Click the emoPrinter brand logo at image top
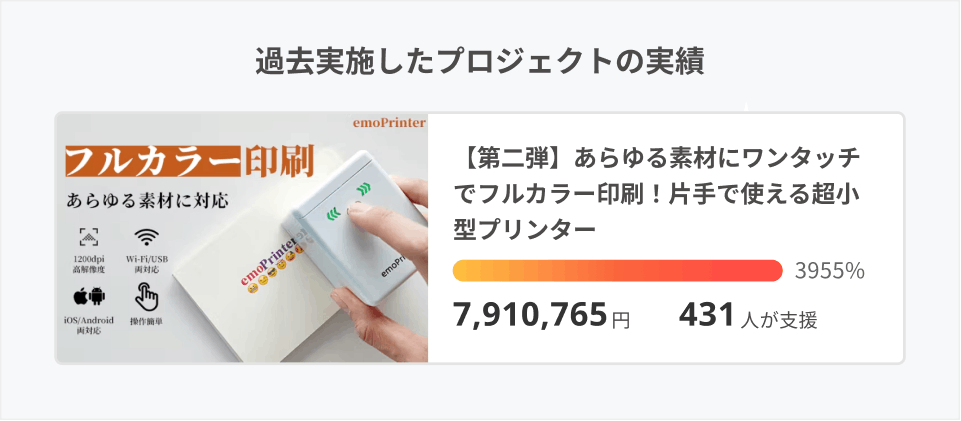961x421 pixels. (388, 123)
